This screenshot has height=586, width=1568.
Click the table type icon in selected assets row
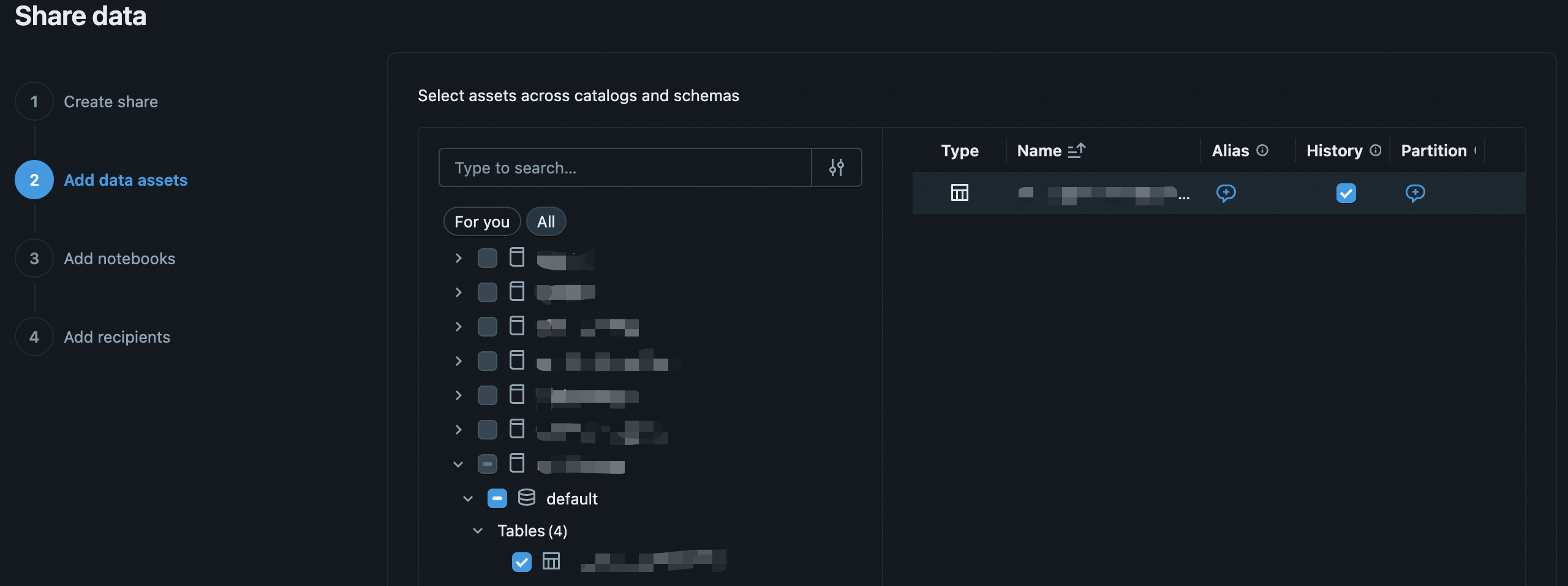click(x=960, y=193)
